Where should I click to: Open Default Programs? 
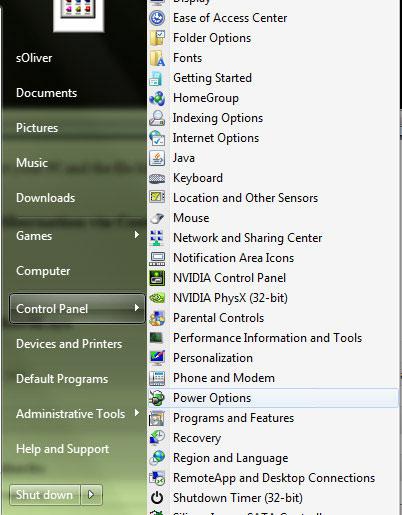point(62,379)
